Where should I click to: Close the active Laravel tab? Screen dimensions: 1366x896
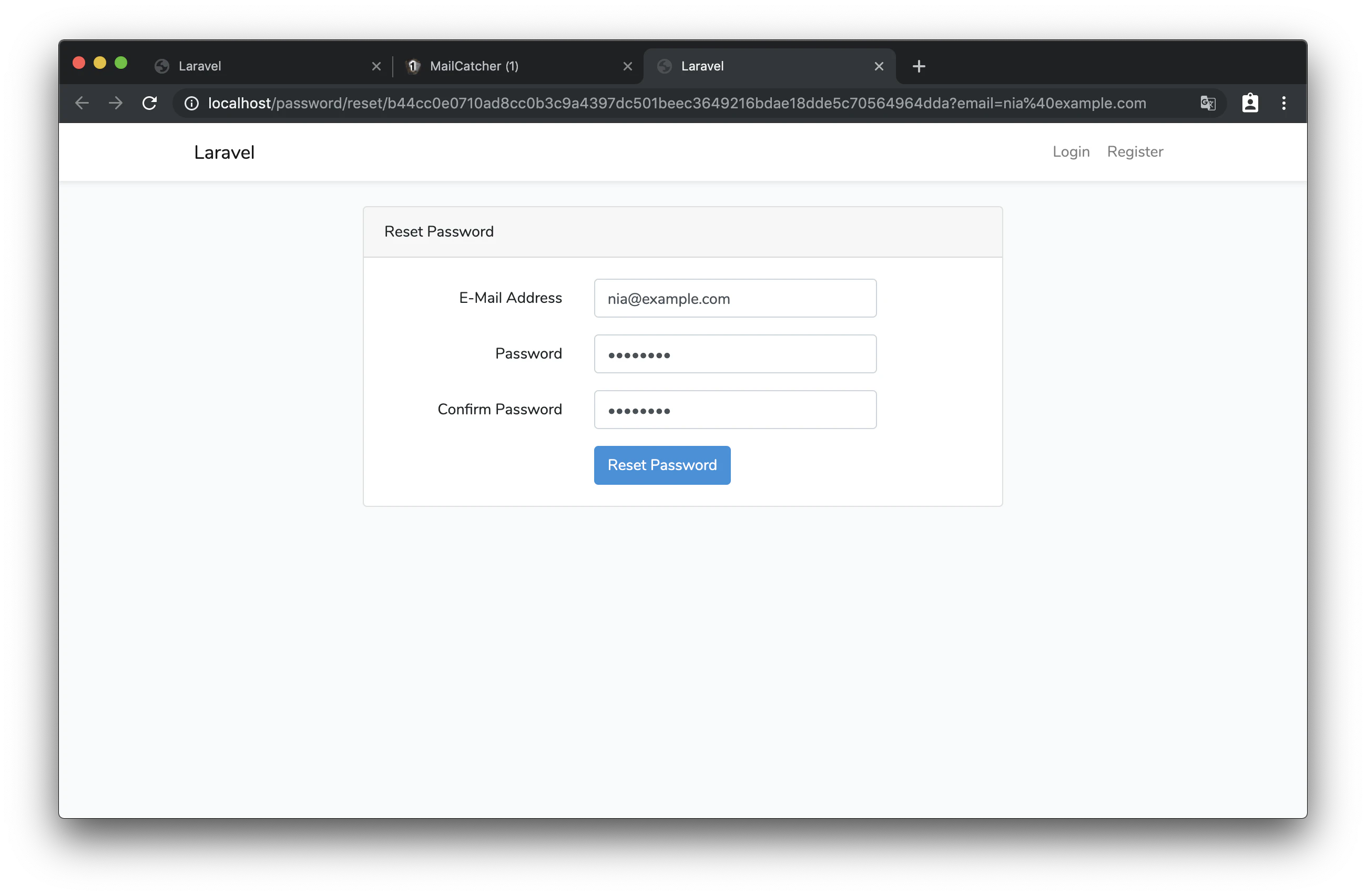(x=879, y=67)
